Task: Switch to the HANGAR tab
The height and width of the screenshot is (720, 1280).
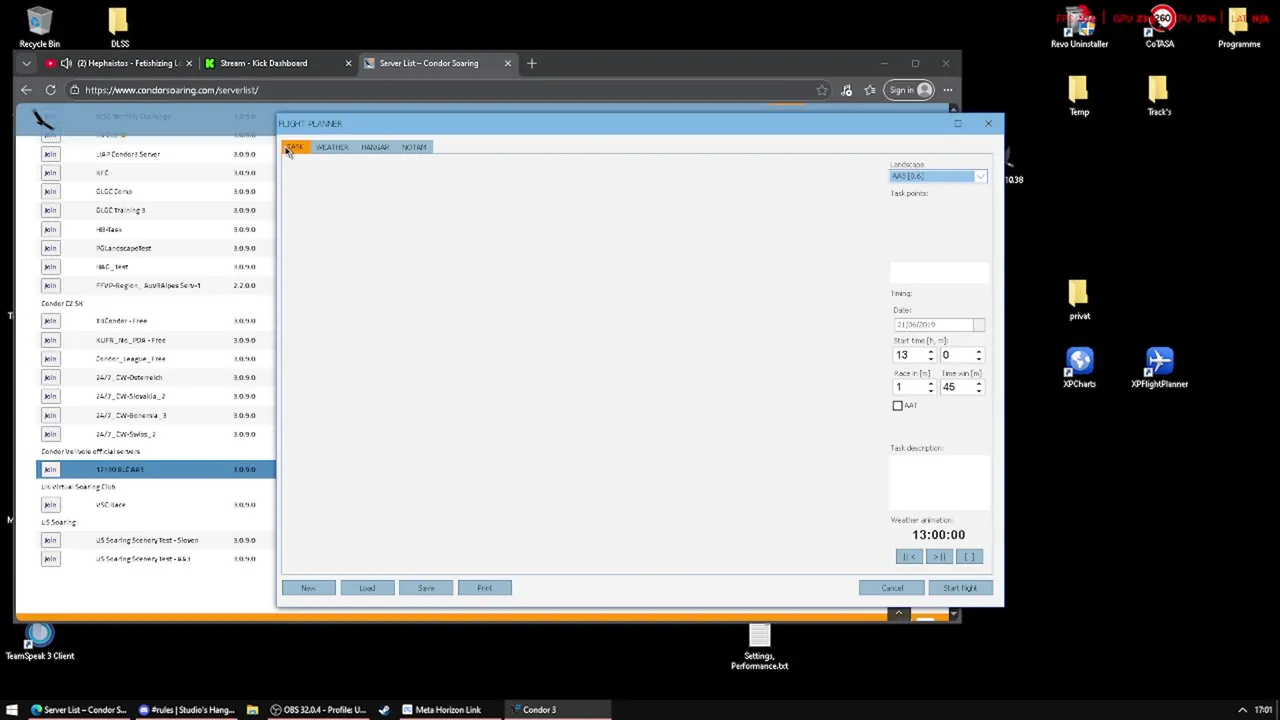Action: [375, 147]
